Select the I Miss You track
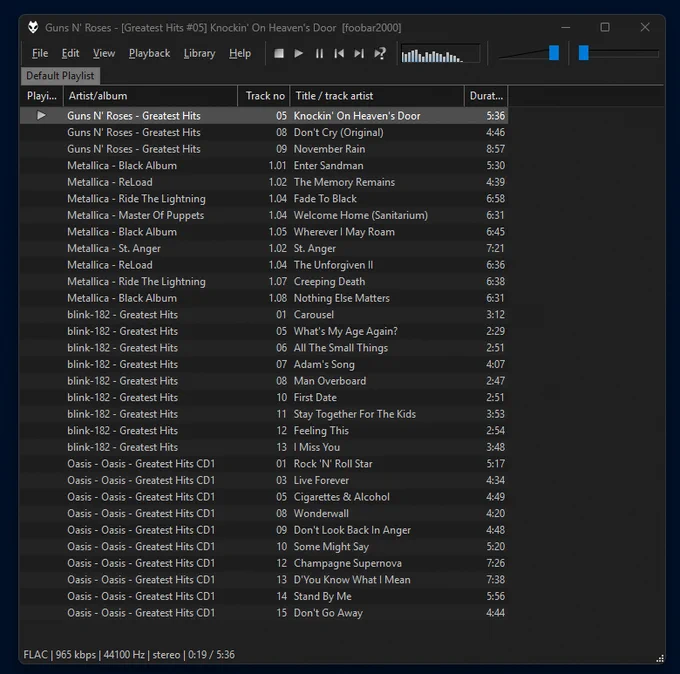Viewport: 680px width, 674px height. pyautogui.click(x=264, y=447)
